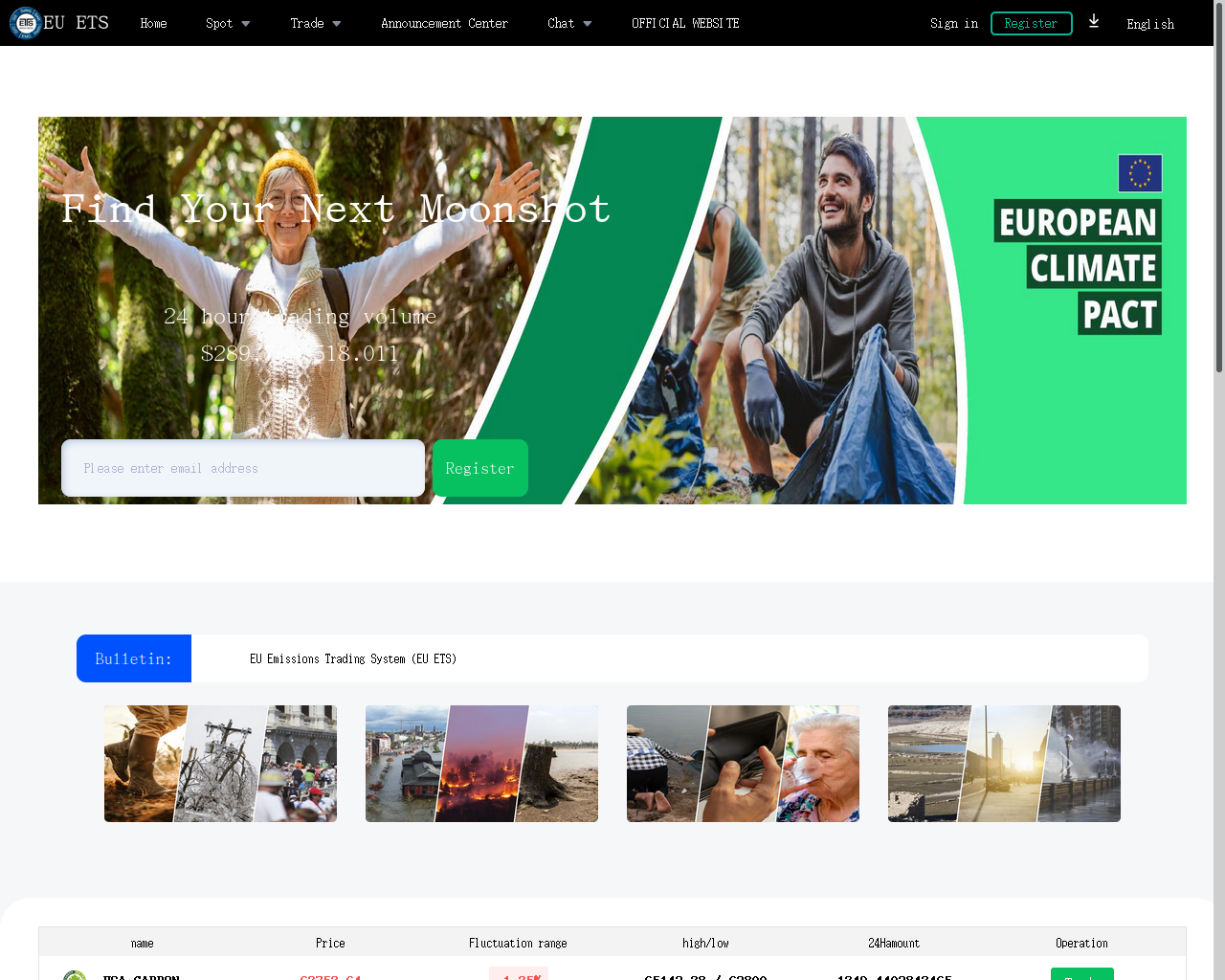
Task: Click the blue Bulletin label
Action: tap(134, 658)
